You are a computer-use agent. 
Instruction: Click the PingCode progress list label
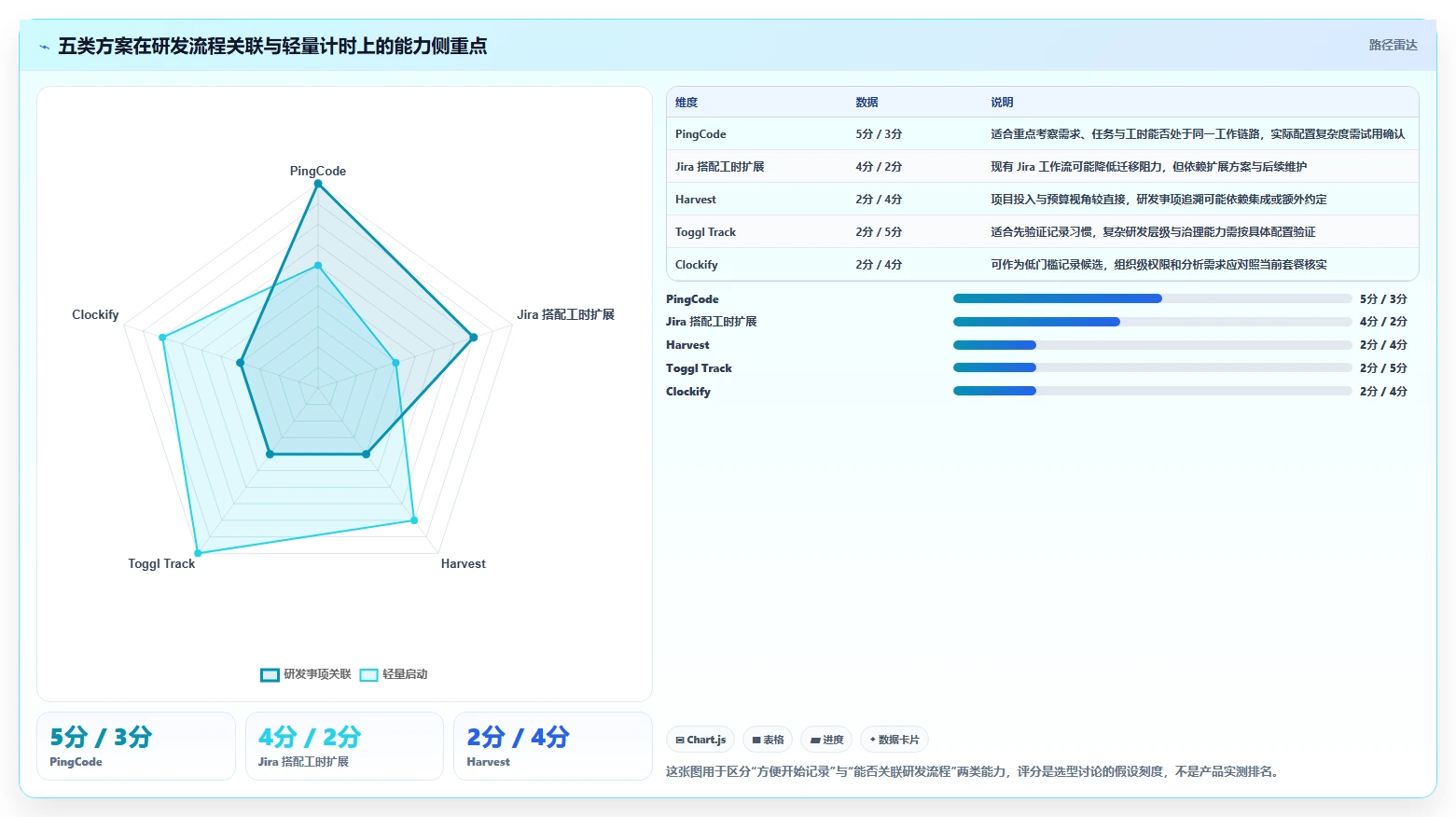click(x=692, y=298)
